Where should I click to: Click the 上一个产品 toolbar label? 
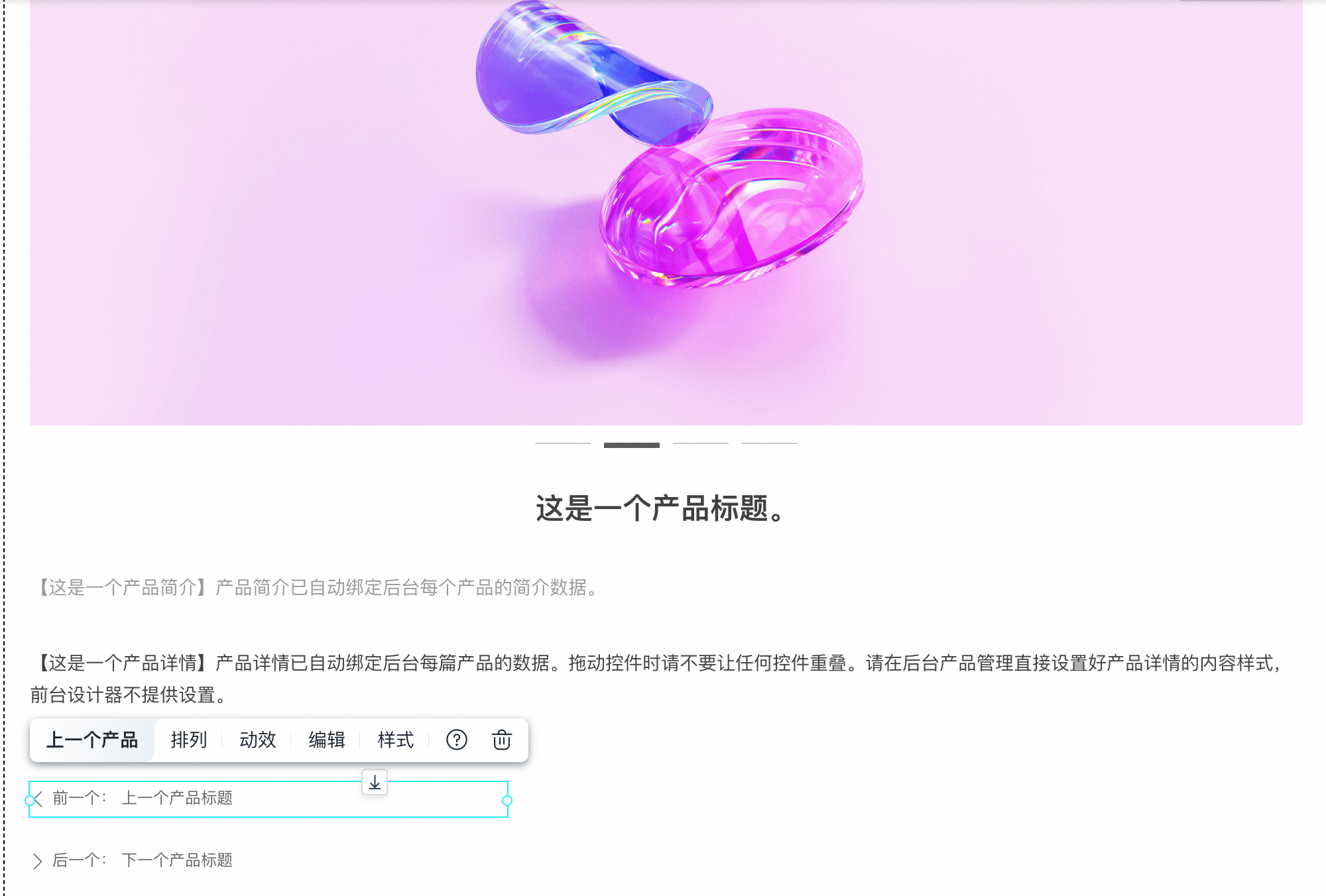point(92,740)
